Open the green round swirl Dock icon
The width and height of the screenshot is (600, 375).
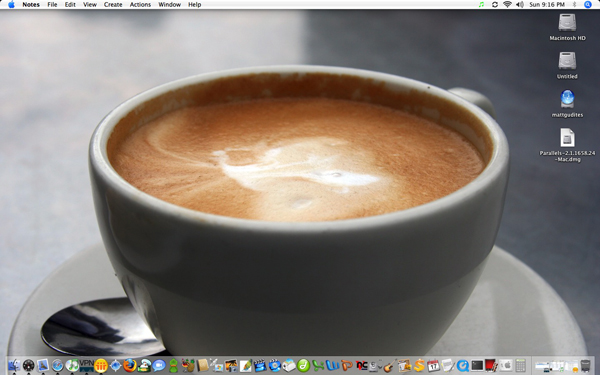(x=303, y=365)
